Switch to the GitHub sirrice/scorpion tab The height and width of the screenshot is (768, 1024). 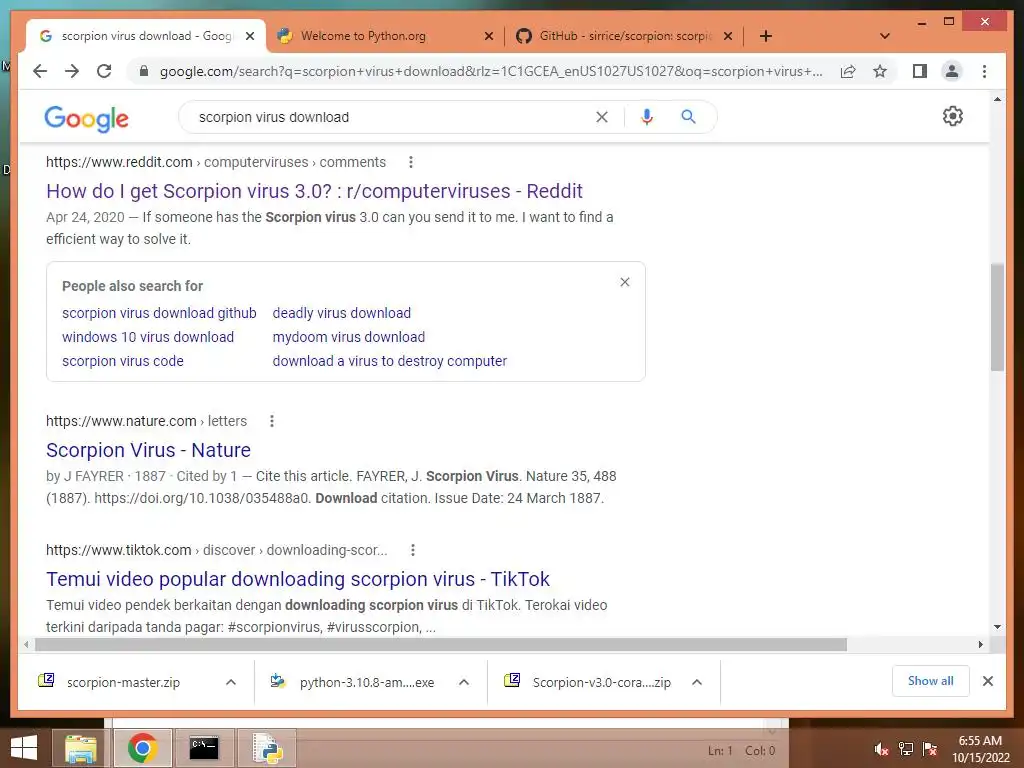(624, 36)
